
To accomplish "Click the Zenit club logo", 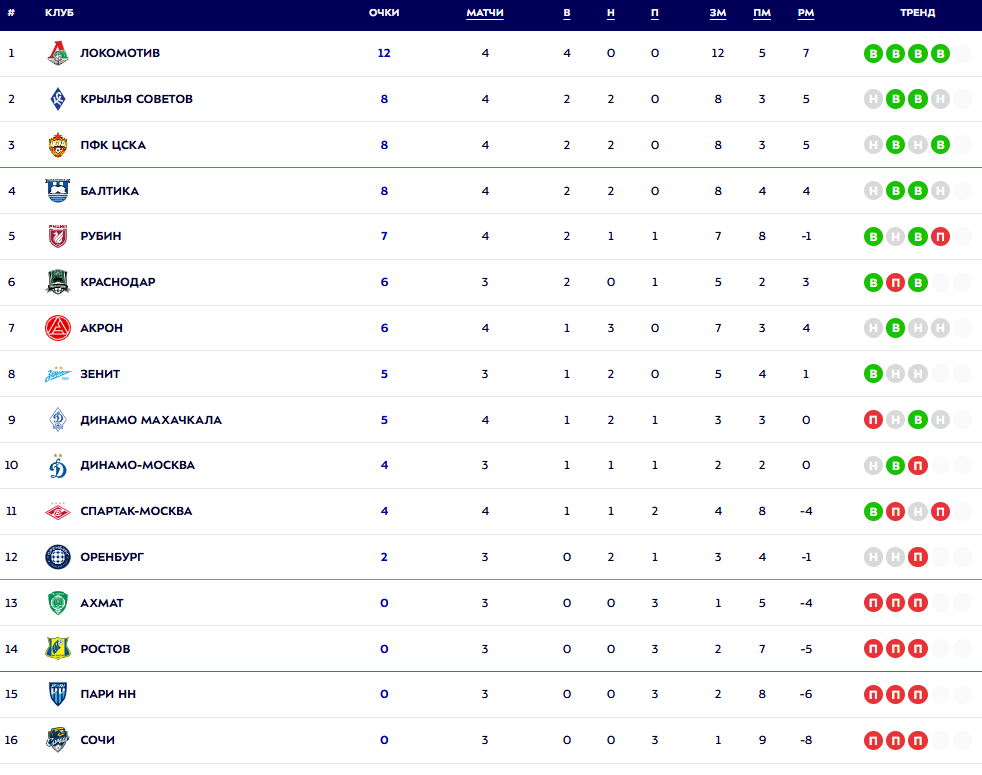I will (x=58, y=374).
